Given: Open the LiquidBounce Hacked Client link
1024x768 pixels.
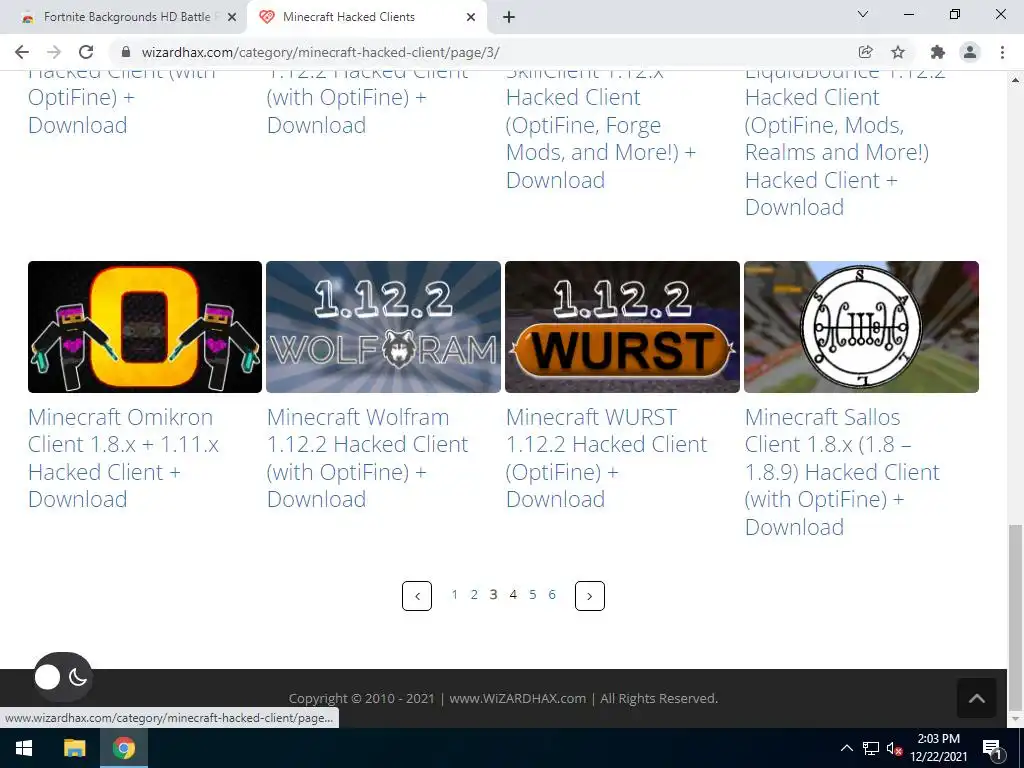Looking at the screenshot, I should pyautogui.click(x=845, y=145).
